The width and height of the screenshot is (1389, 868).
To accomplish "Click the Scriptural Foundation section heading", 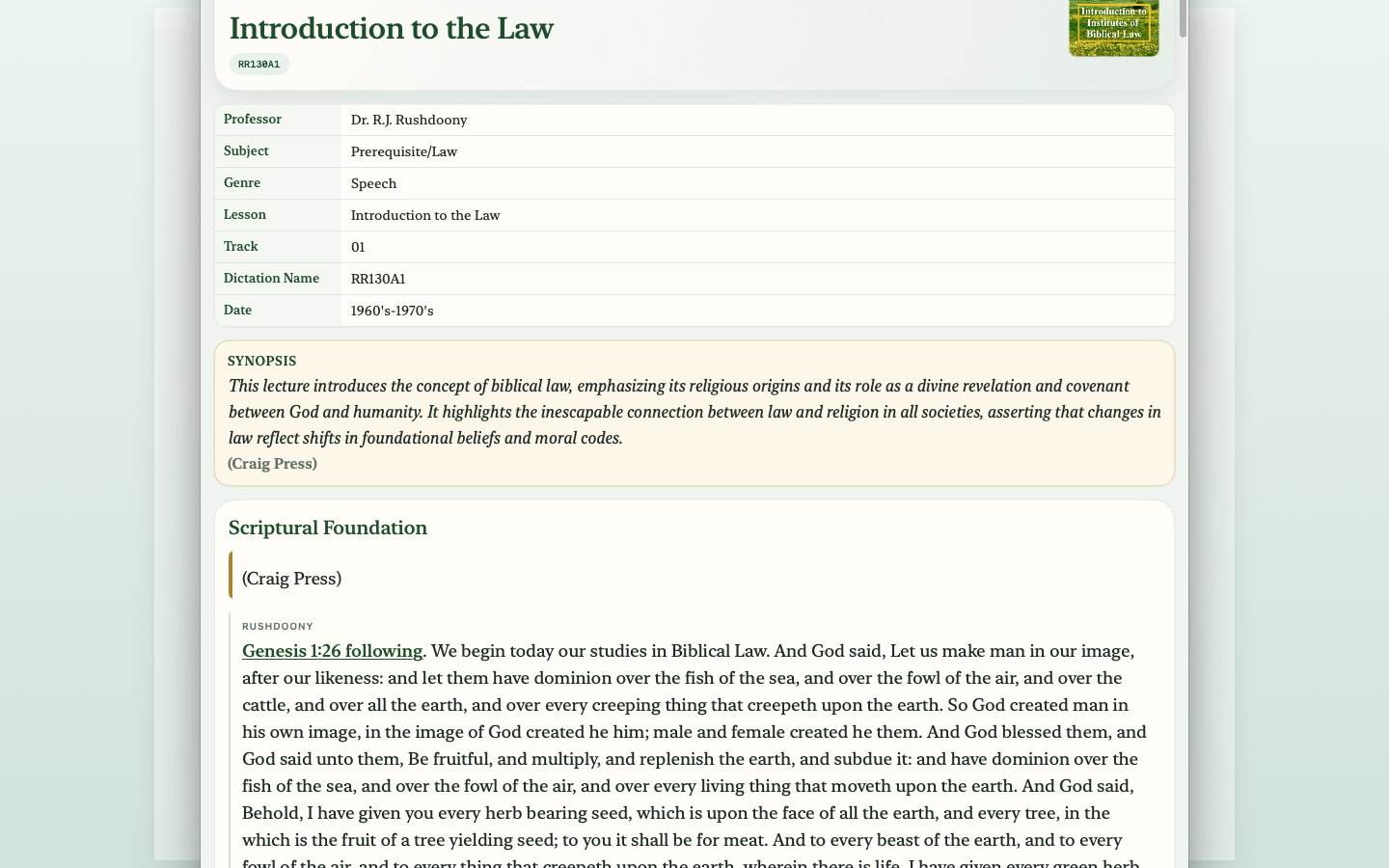I will [328, 528].
